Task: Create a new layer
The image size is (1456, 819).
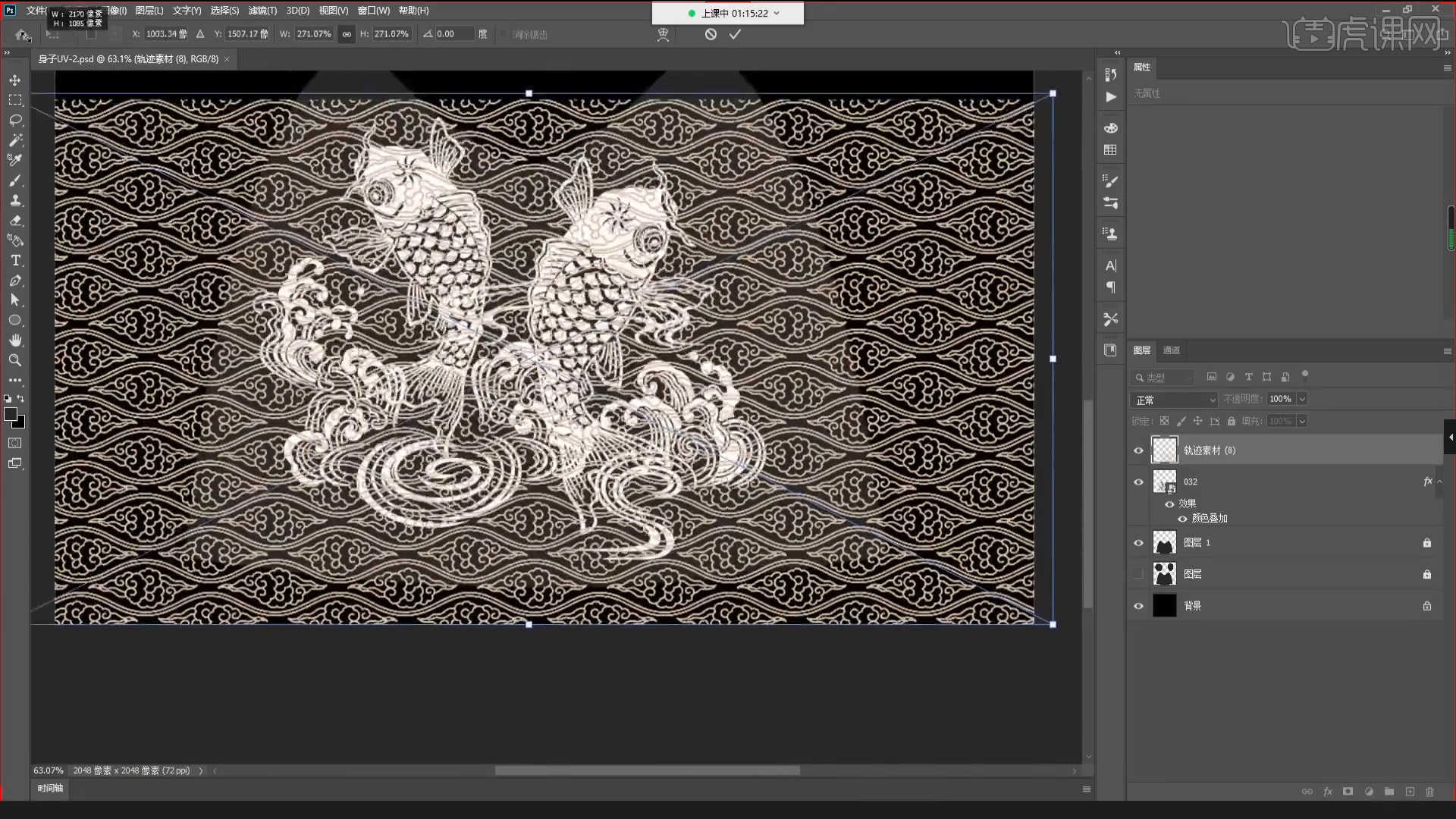Action: pos(1410,792)
